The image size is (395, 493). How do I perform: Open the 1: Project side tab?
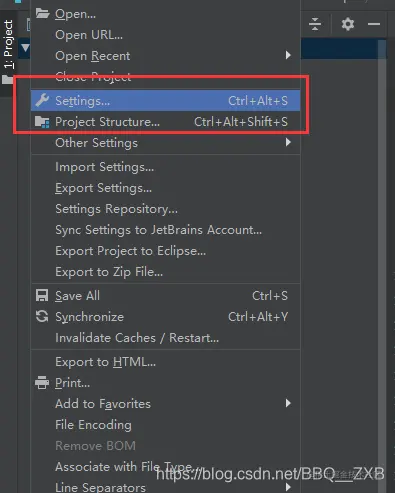(x=8, y=44)
